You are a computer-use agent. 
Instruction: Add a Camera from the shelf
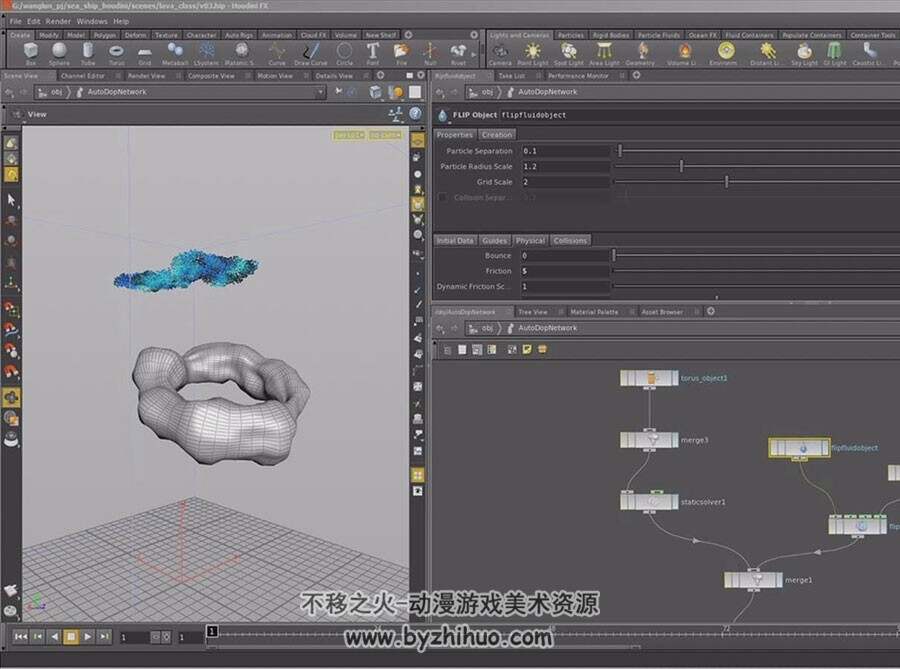(x=500, y=54)
